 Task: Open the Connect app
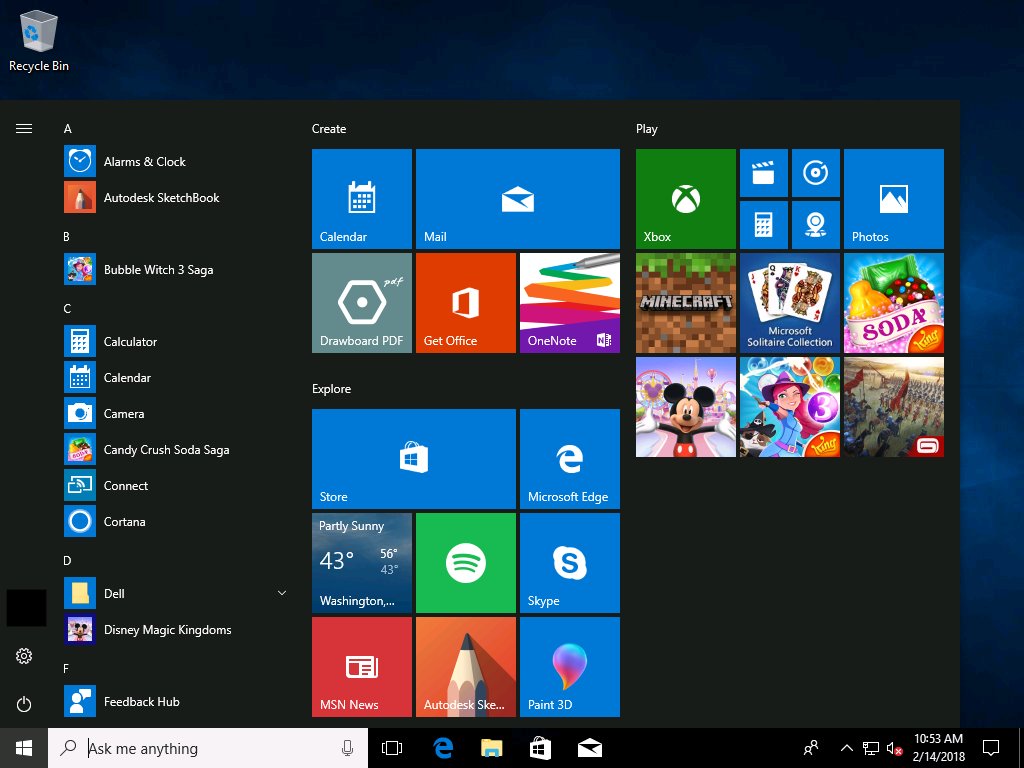click(x=175, y=485)
